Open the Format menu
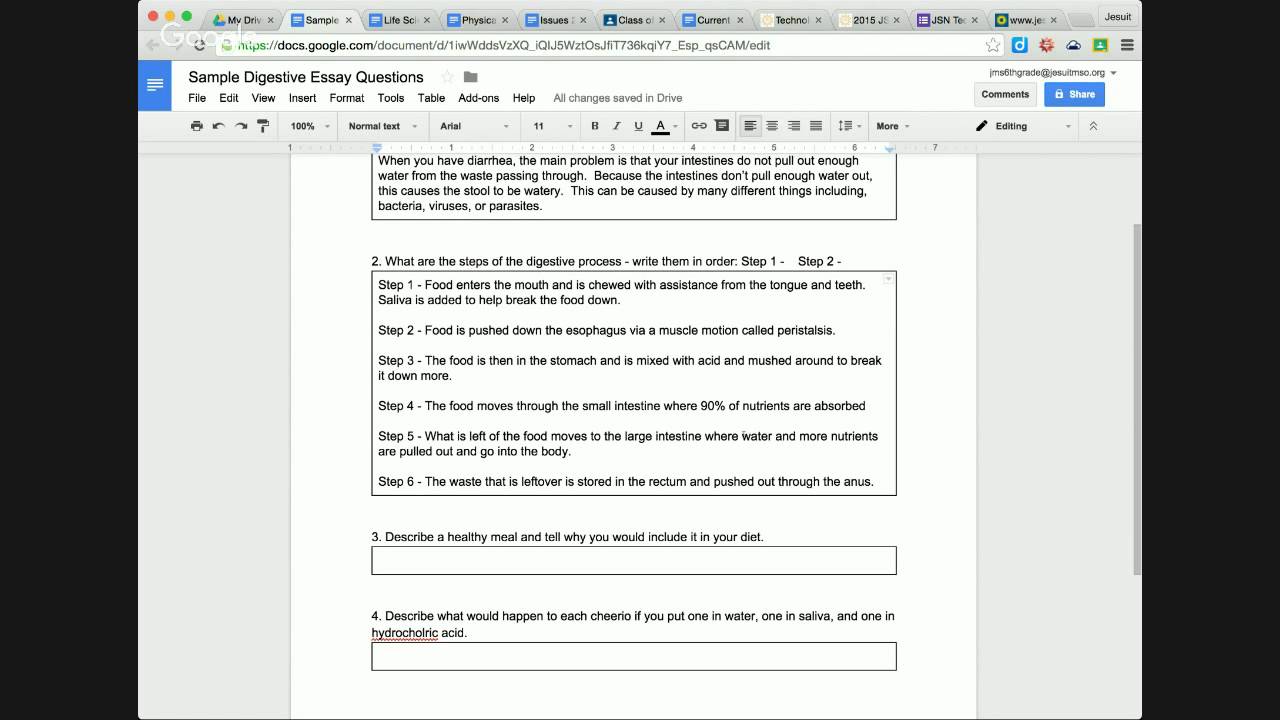The height and width of the screenshot is (720, 1280). tap(347, 98)
